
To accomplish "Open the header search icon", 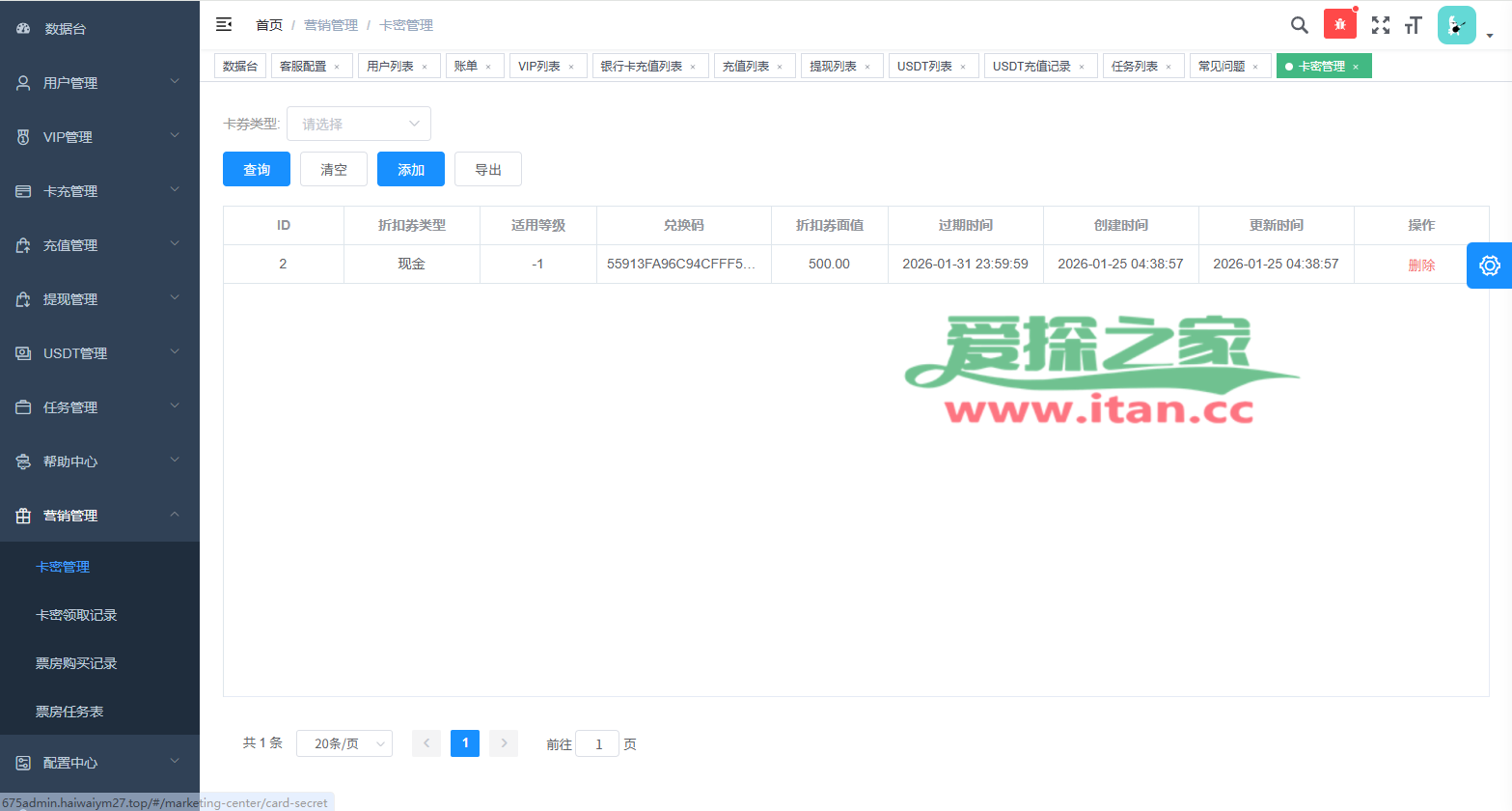I will [1299, 25].
